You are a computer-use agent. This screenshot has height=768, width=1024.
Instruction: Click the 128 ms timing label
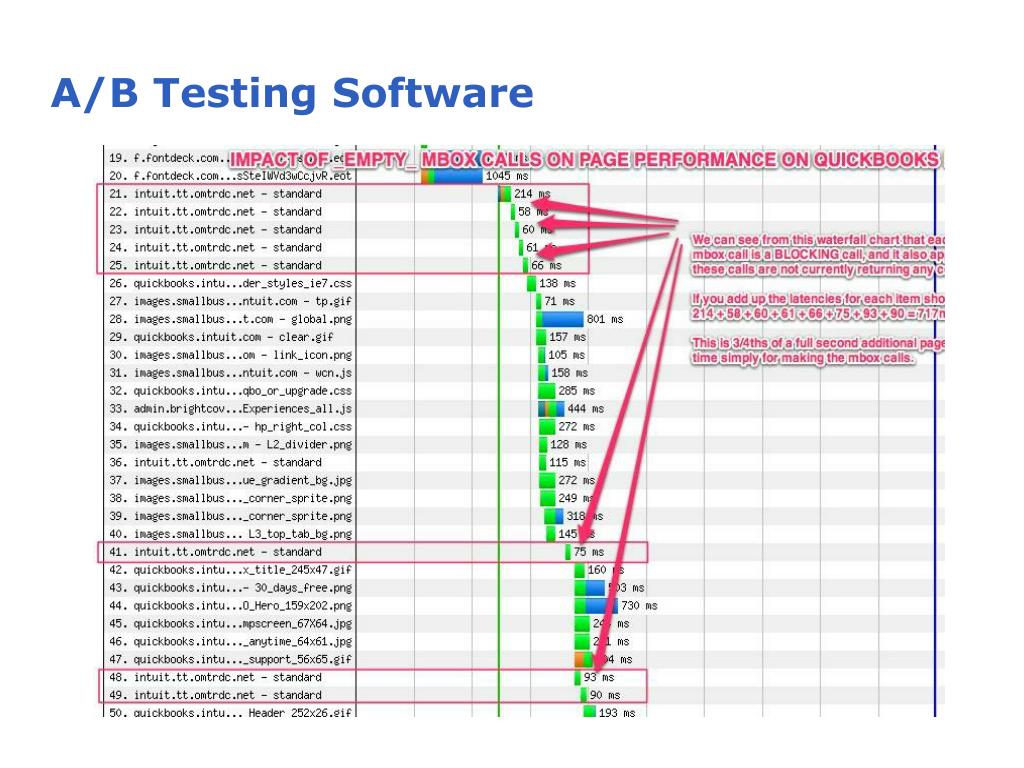[x=569, y=445]
